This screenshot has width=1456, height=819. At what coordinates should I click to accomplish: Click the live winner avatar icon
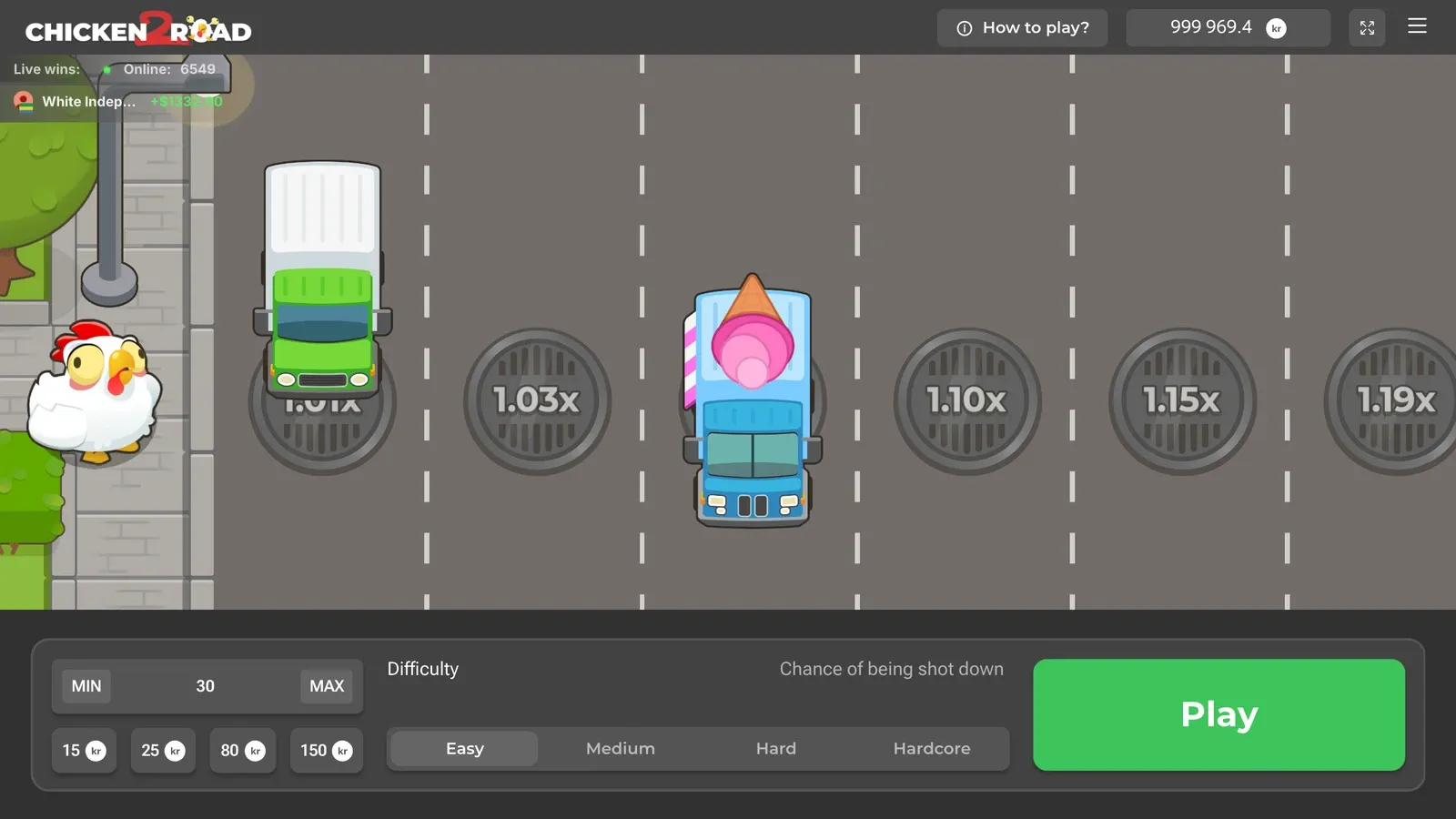point(24,101)
